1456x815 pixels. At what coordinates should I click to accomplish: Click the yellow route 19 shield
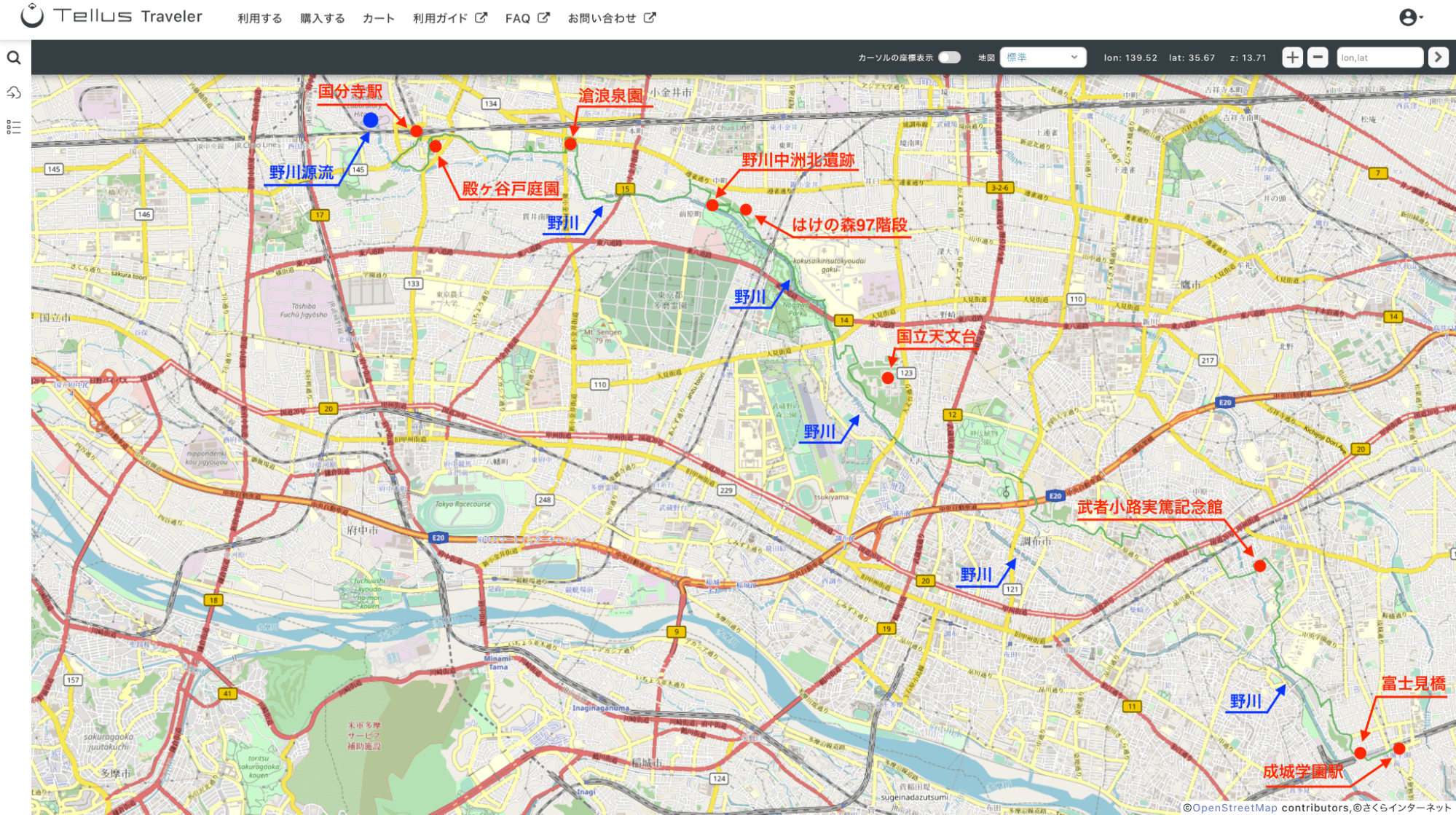[886, 629]
